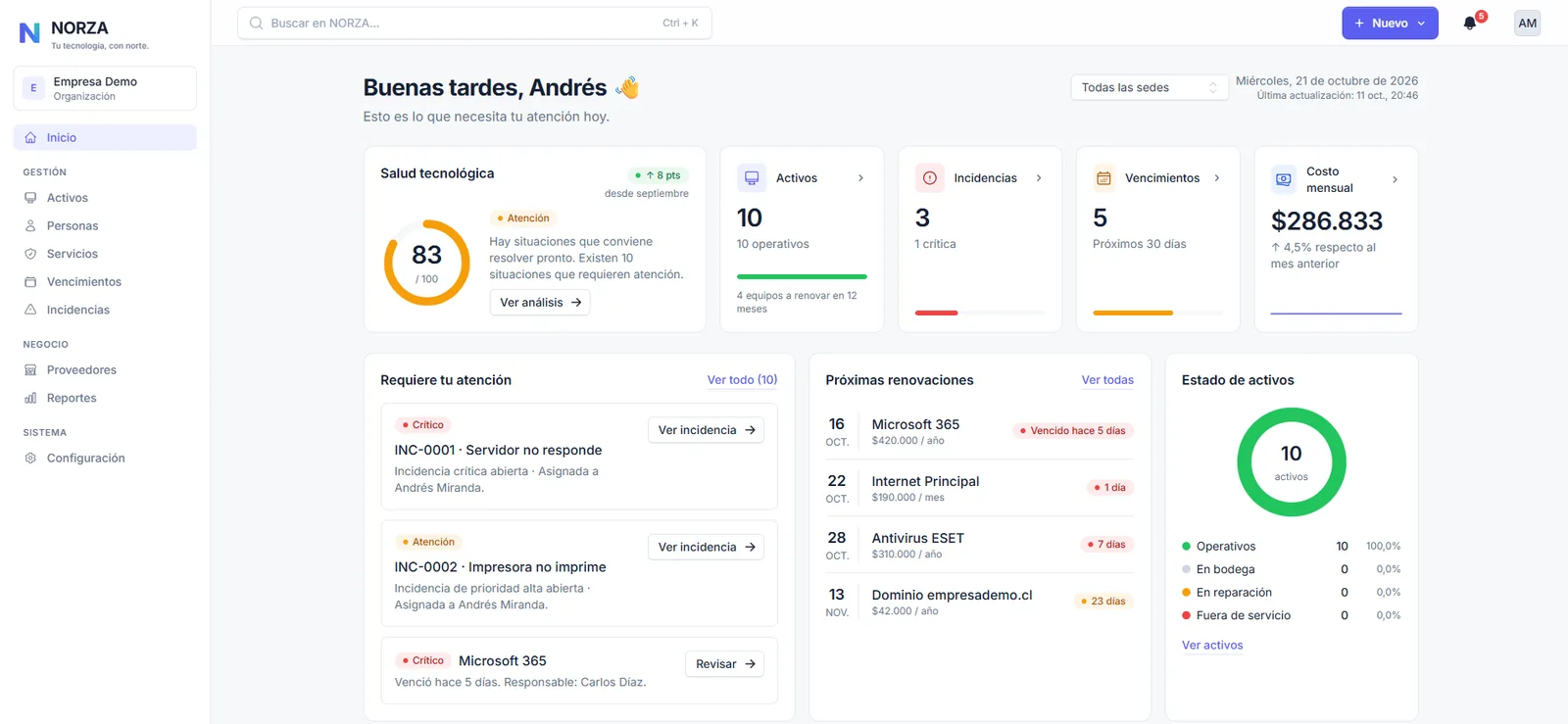Click the NORZA logo icon
Viewport: 1568px width, 724px height.
pyautogui.click(x=30, y=33)
